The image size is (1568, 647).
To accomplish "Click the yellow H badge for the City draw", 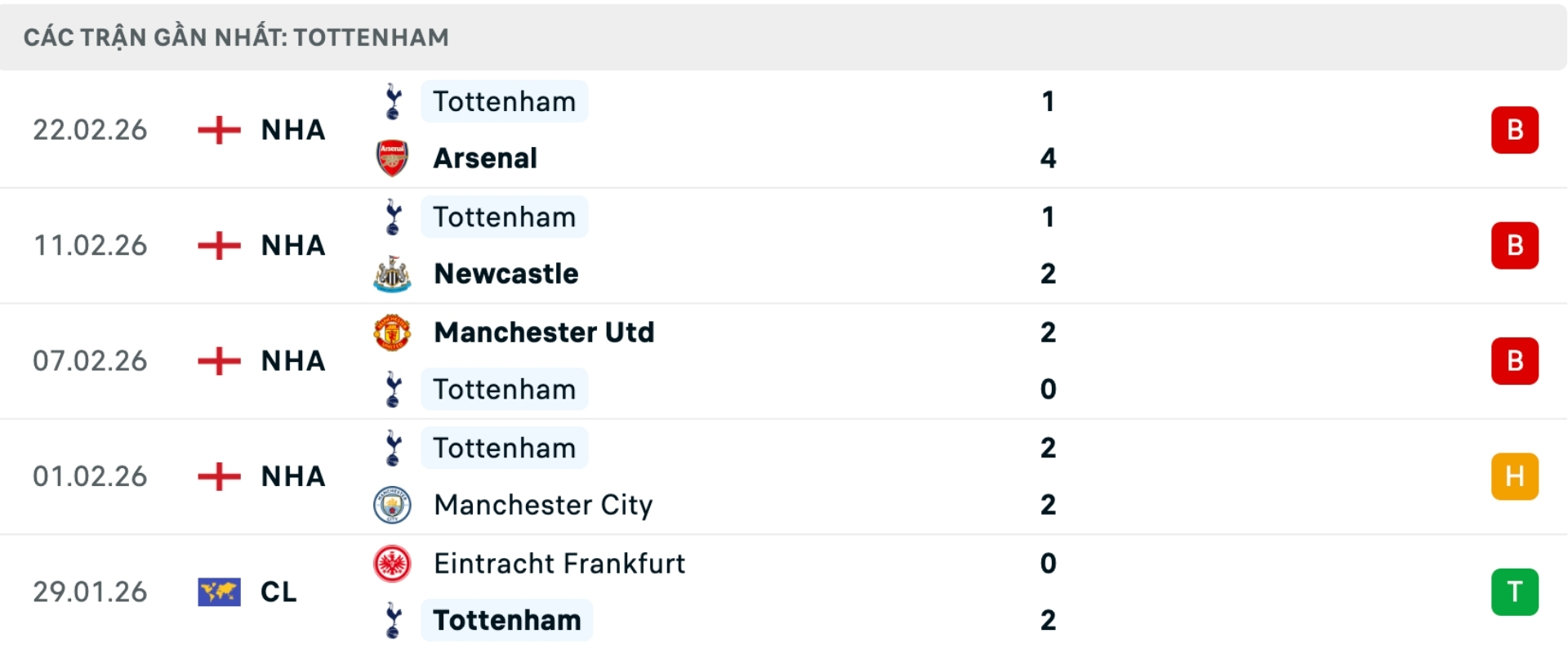I will coord(1515,476).
